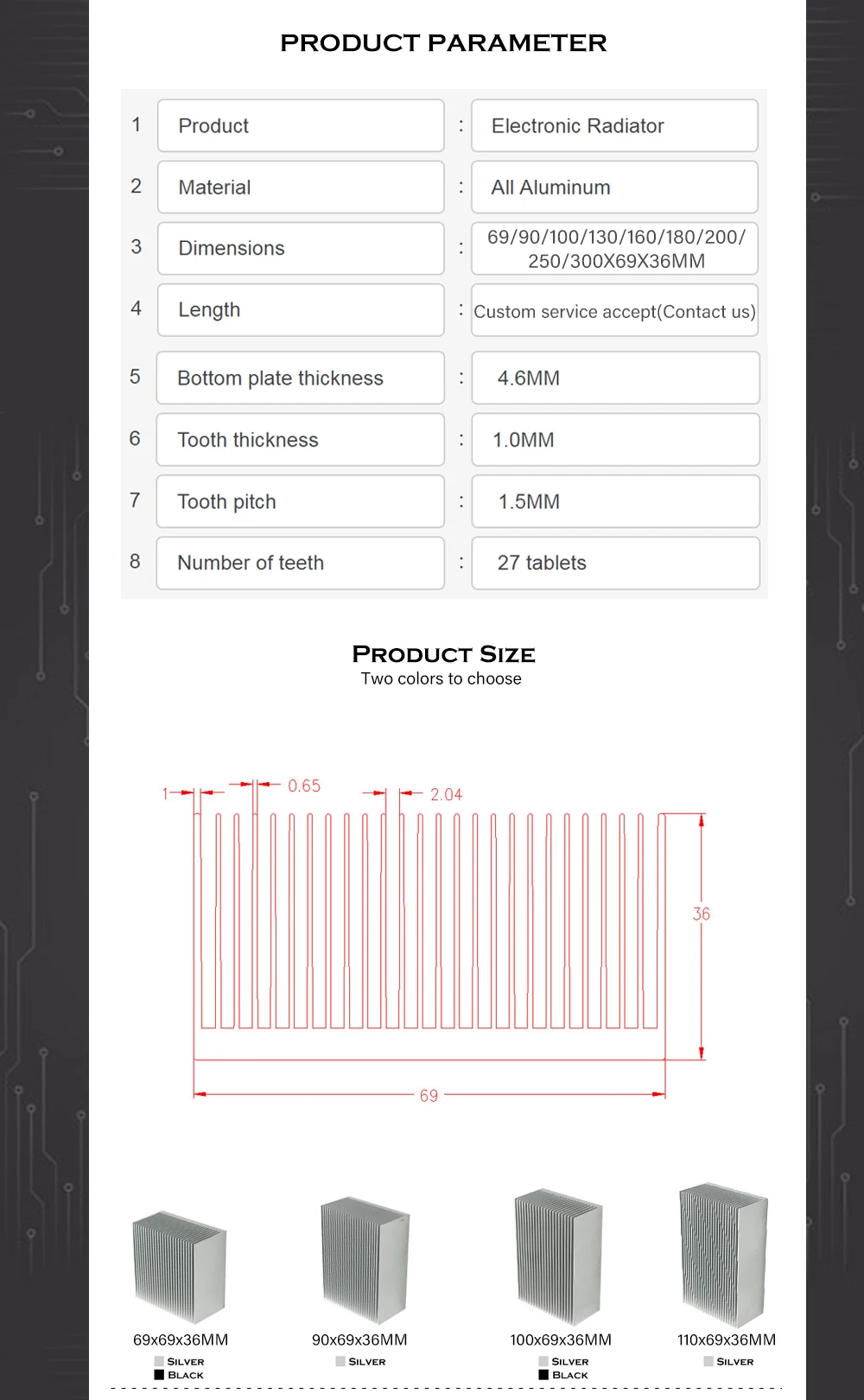Click the All Aluminum value box
The height and width of the screenshot is (1400, 864).
614,188
